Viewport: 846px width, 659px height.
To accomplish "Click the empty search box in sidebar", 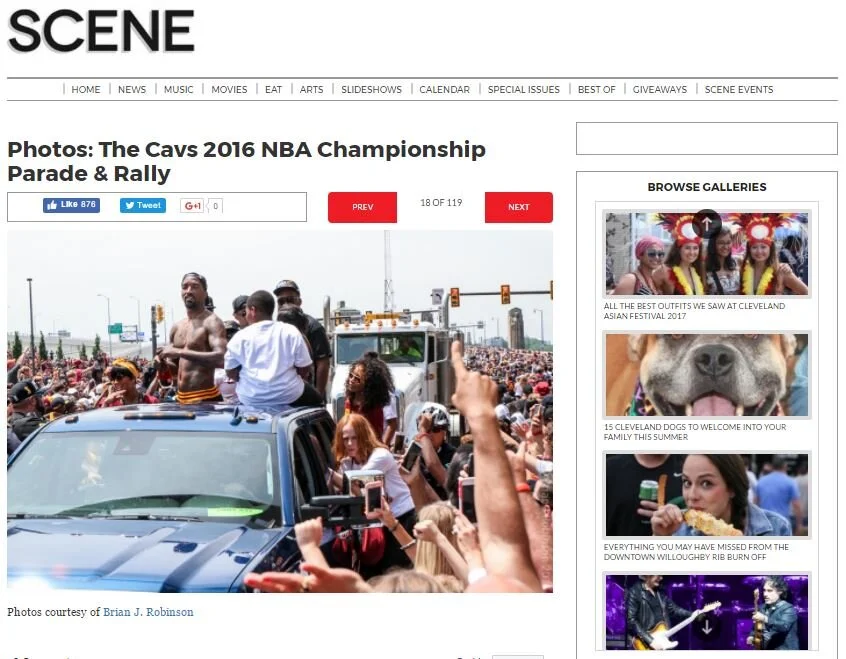I will coord(707,139).
